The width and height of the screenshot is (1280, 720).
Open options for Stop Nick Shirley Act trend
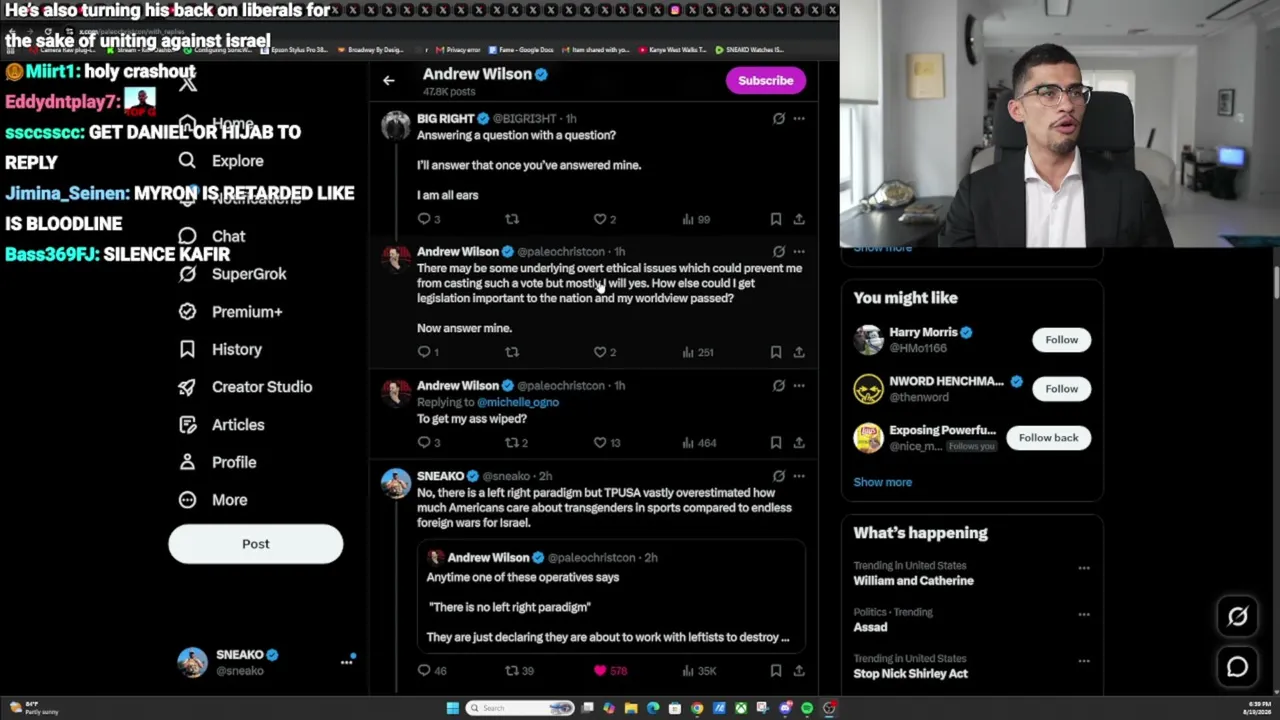[1083, 661]
